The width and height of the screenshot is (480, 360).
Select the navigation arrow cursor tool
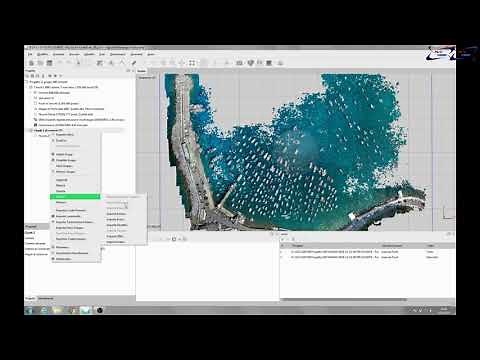[79, 63]
